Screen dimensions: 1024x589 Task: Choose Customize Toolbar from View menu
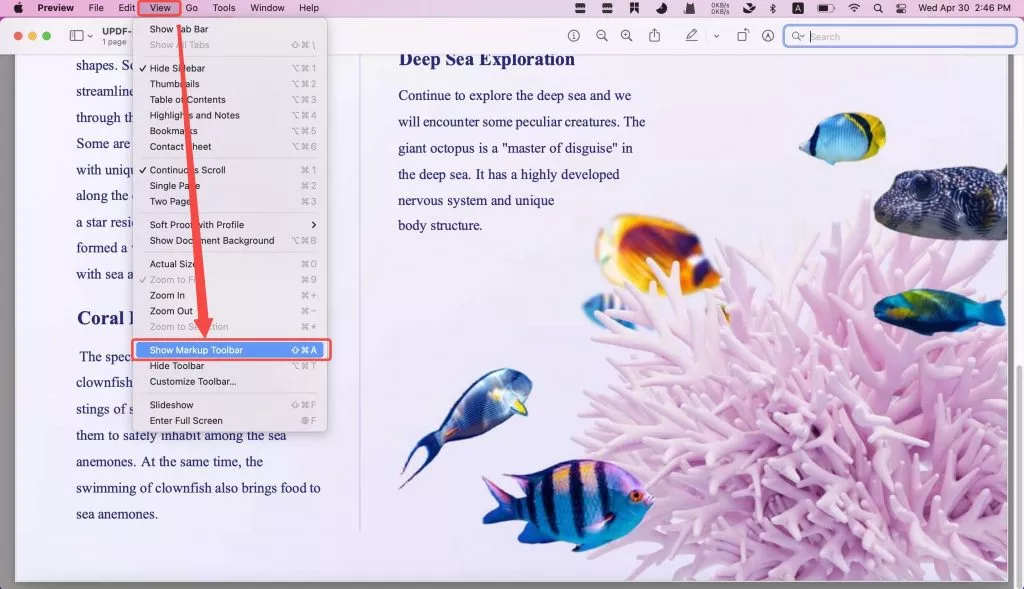pos(197,381)
